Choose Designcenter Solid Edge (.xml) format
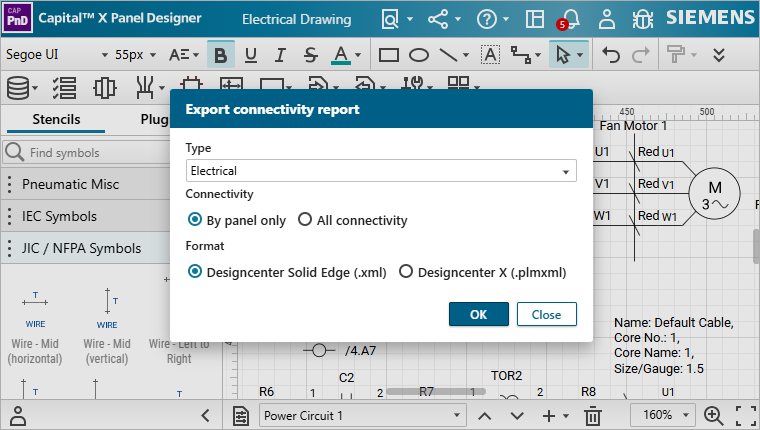The width and height of the screenshot is (760, 430). [195, 271]
